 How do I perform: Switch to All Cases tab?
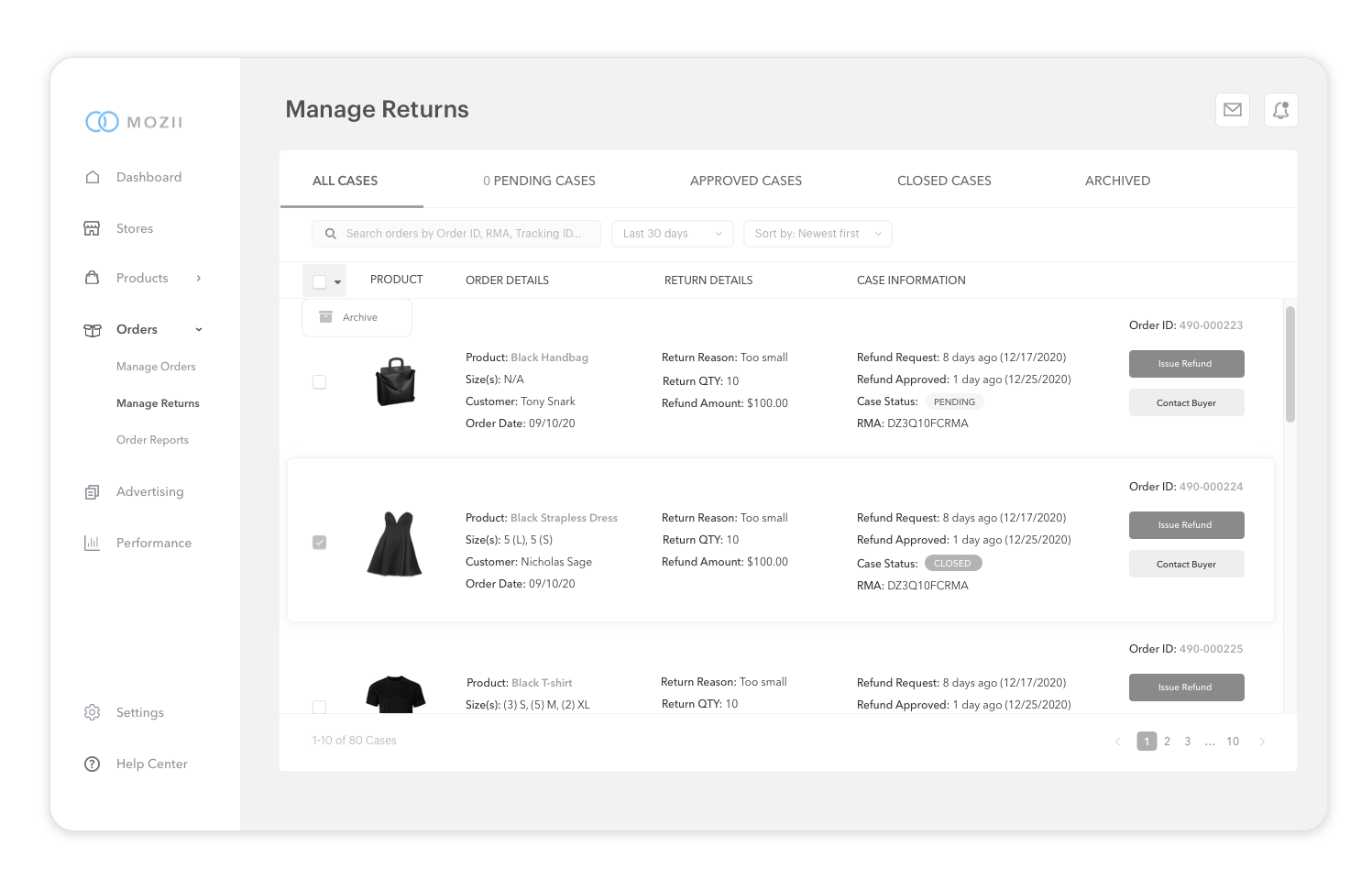pos(345,181)
